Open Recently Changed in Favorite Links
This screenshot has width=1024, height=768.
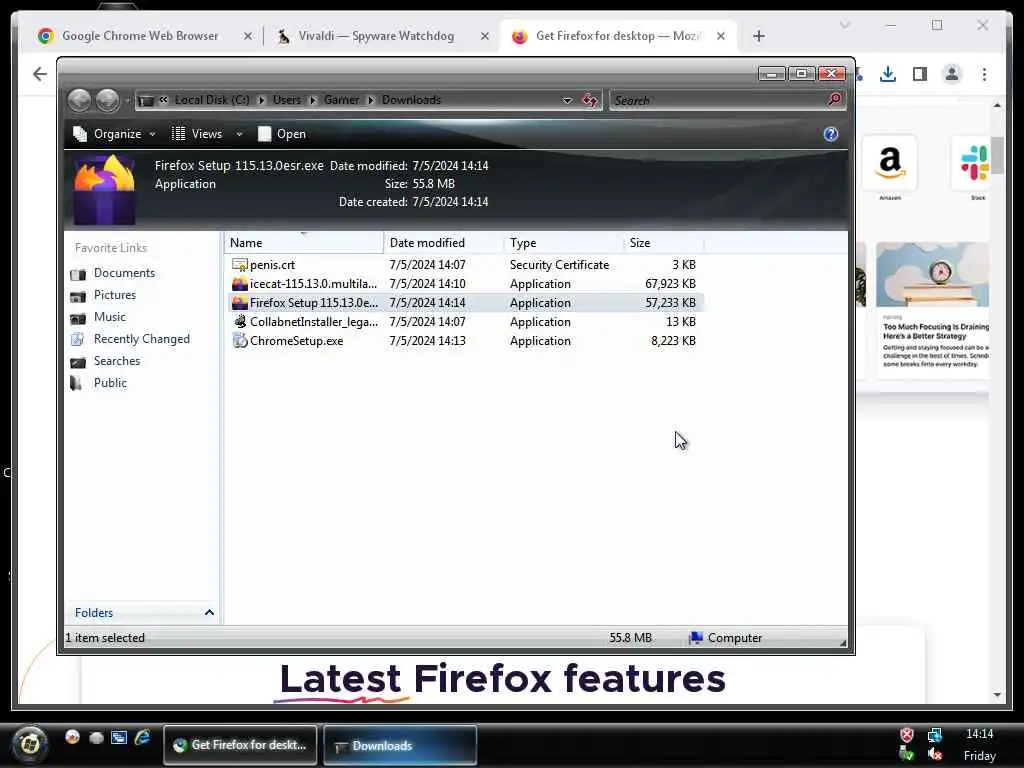point(142,339)
